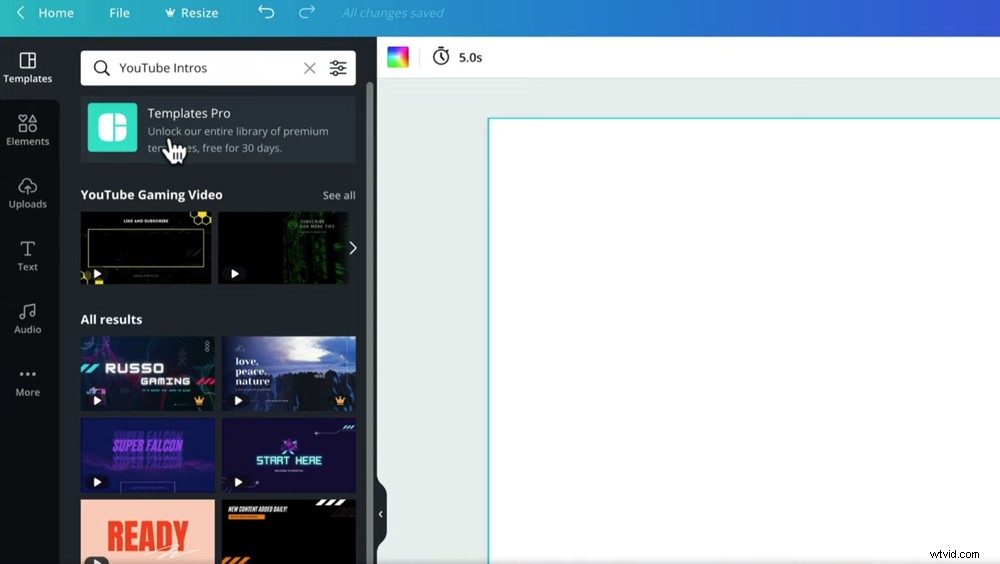Select the Like and Subscribe gaming template
Viewport: 1000px width, 564px height.
point(146,248)
